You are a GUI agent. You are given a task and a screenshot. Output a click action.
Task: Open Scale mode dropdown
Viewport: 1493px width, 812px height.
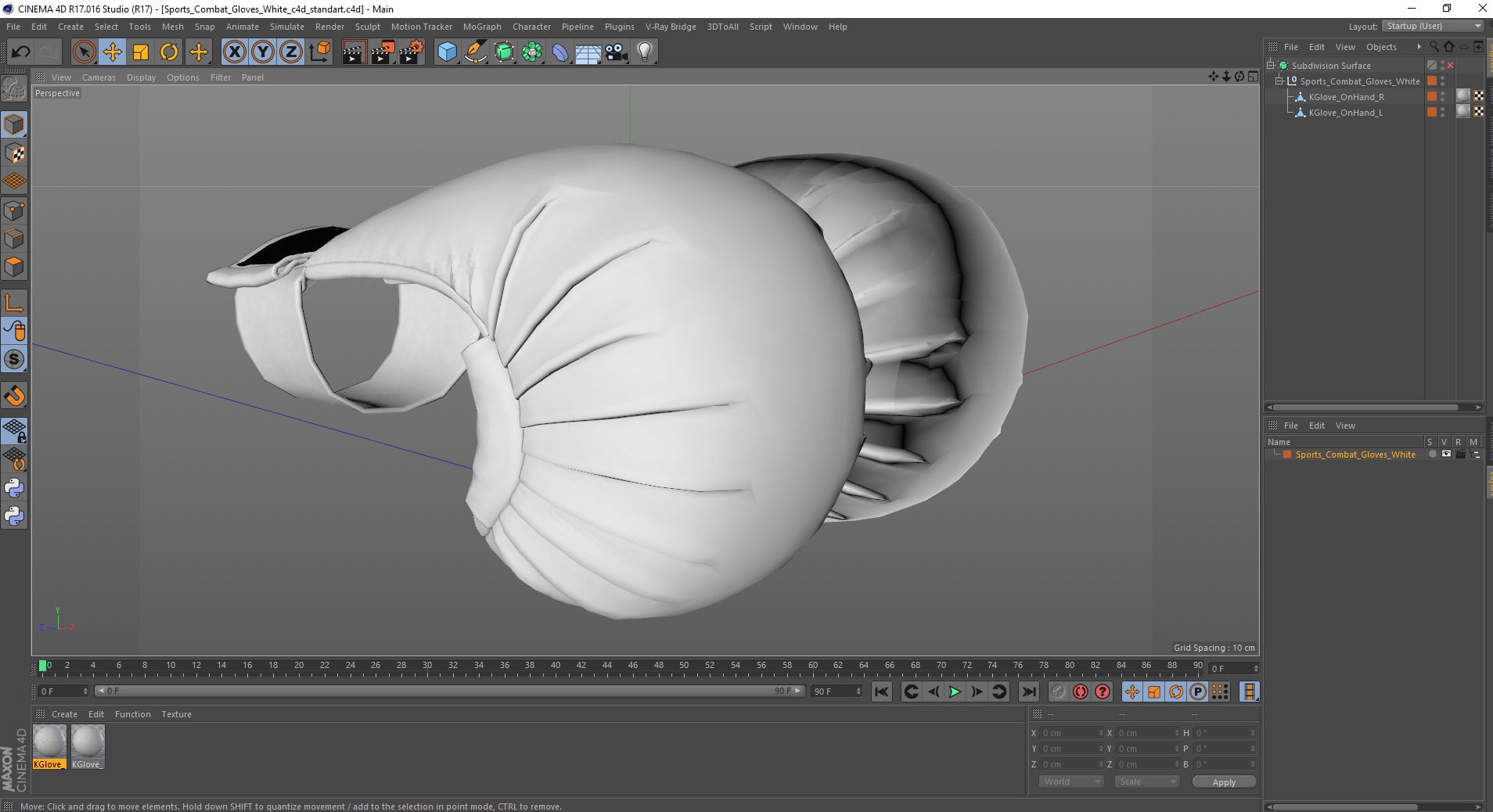point(1146,781)
